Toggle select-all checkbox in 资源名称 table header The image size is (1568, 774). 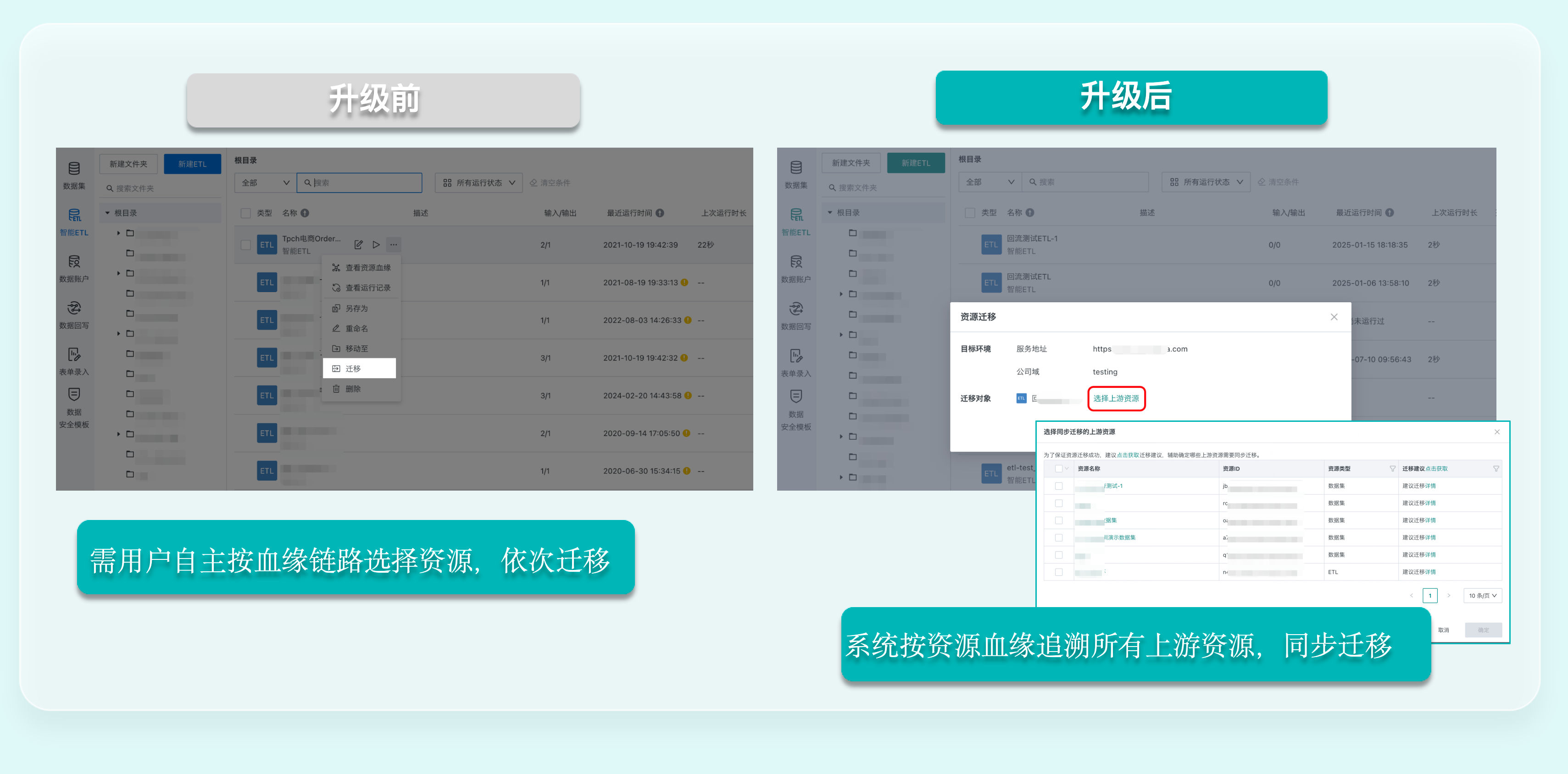click(x=1058, y=469)
